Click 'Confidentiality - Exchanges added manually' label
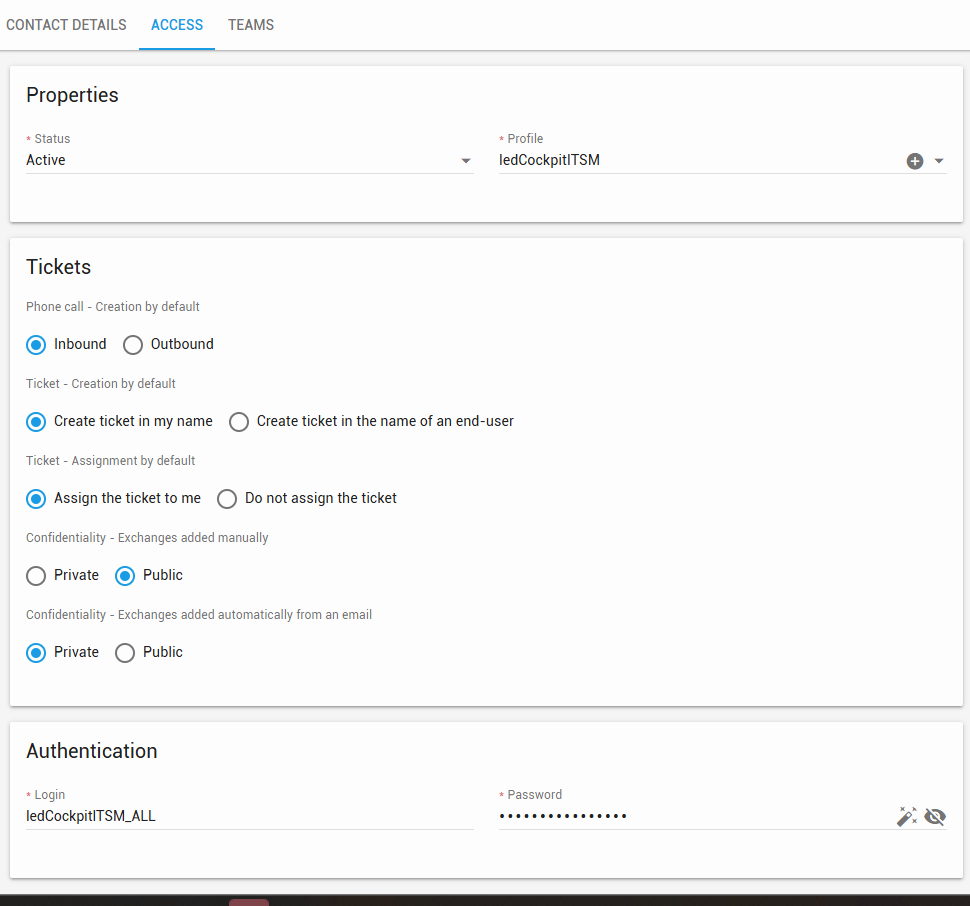 point(147,537)
